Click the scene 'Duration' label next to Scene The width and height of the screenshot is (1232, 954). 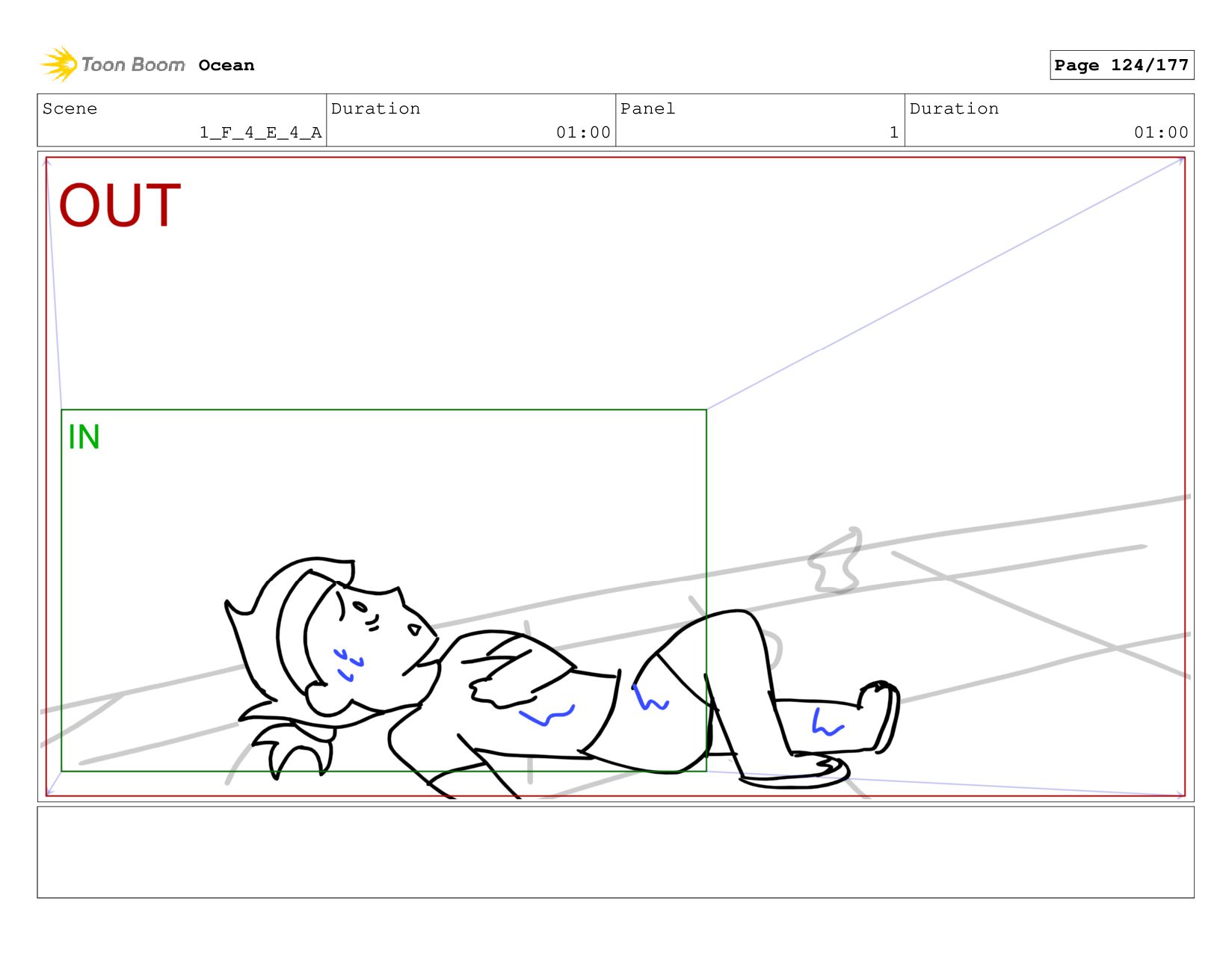coord(375,108)
